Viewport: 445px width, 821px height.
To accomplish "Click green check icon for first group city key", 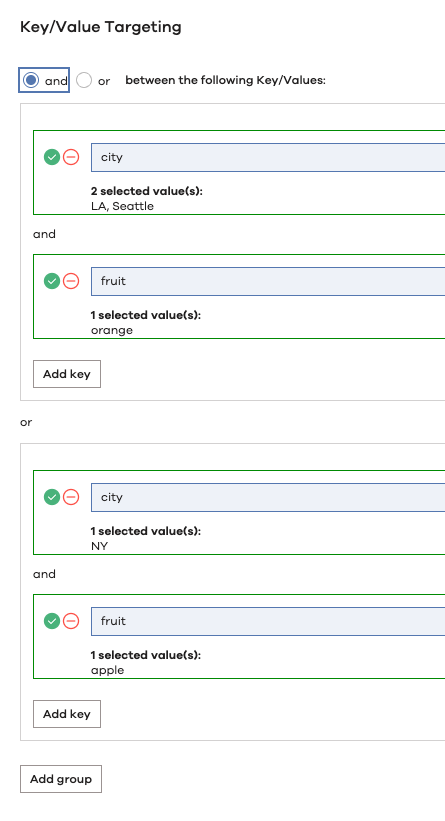I will [51, 157].
